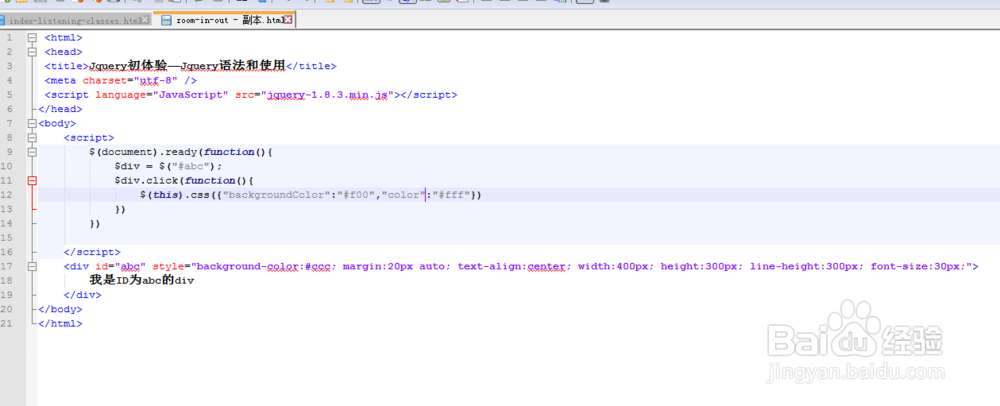
Task: Click "$div.click(function(){" on line 11
Action: tap(184, 180)
